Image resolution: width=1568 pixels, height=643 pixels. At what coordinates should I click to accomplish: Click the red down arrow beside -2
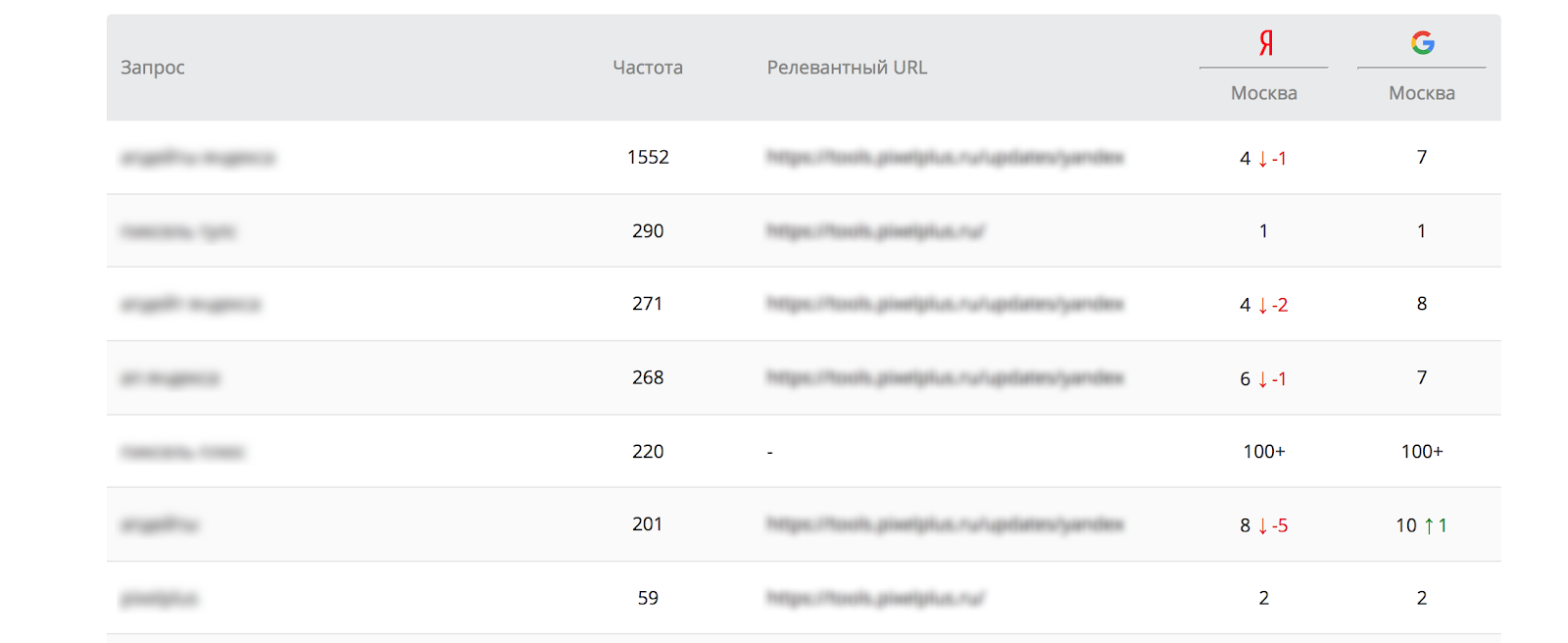point(1262,306)
